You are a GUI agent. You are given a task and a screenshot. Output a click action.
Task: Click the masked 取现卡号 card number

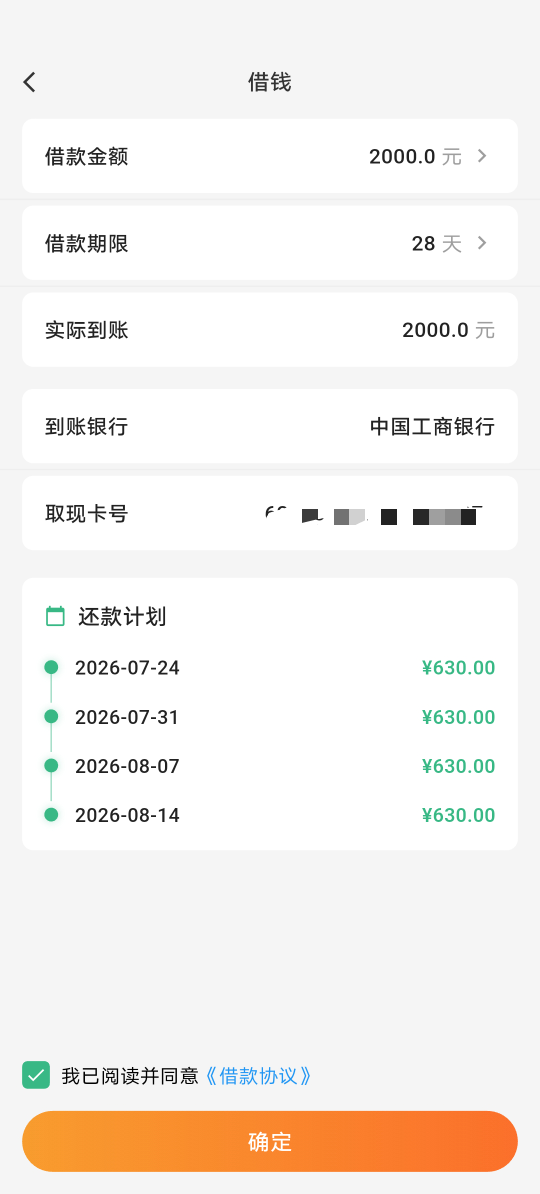point(375,516)
